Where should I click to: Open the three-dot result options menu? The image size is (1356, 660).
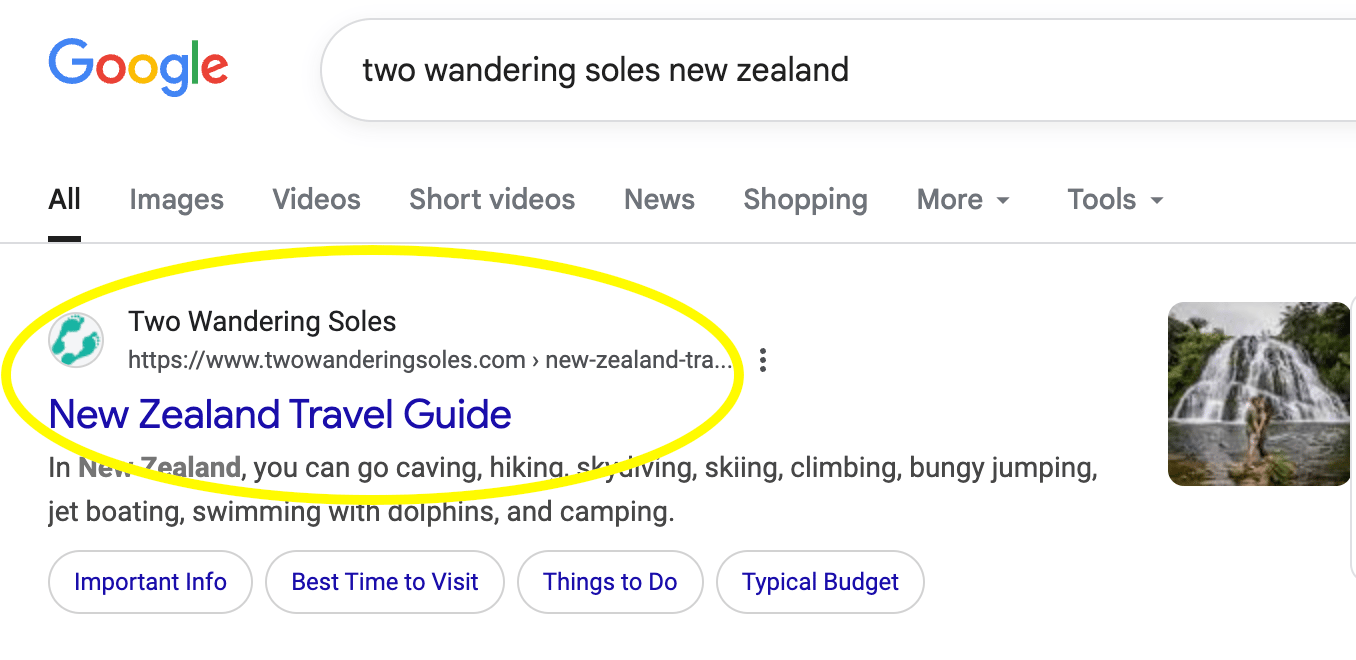click(x=763, y=360)
